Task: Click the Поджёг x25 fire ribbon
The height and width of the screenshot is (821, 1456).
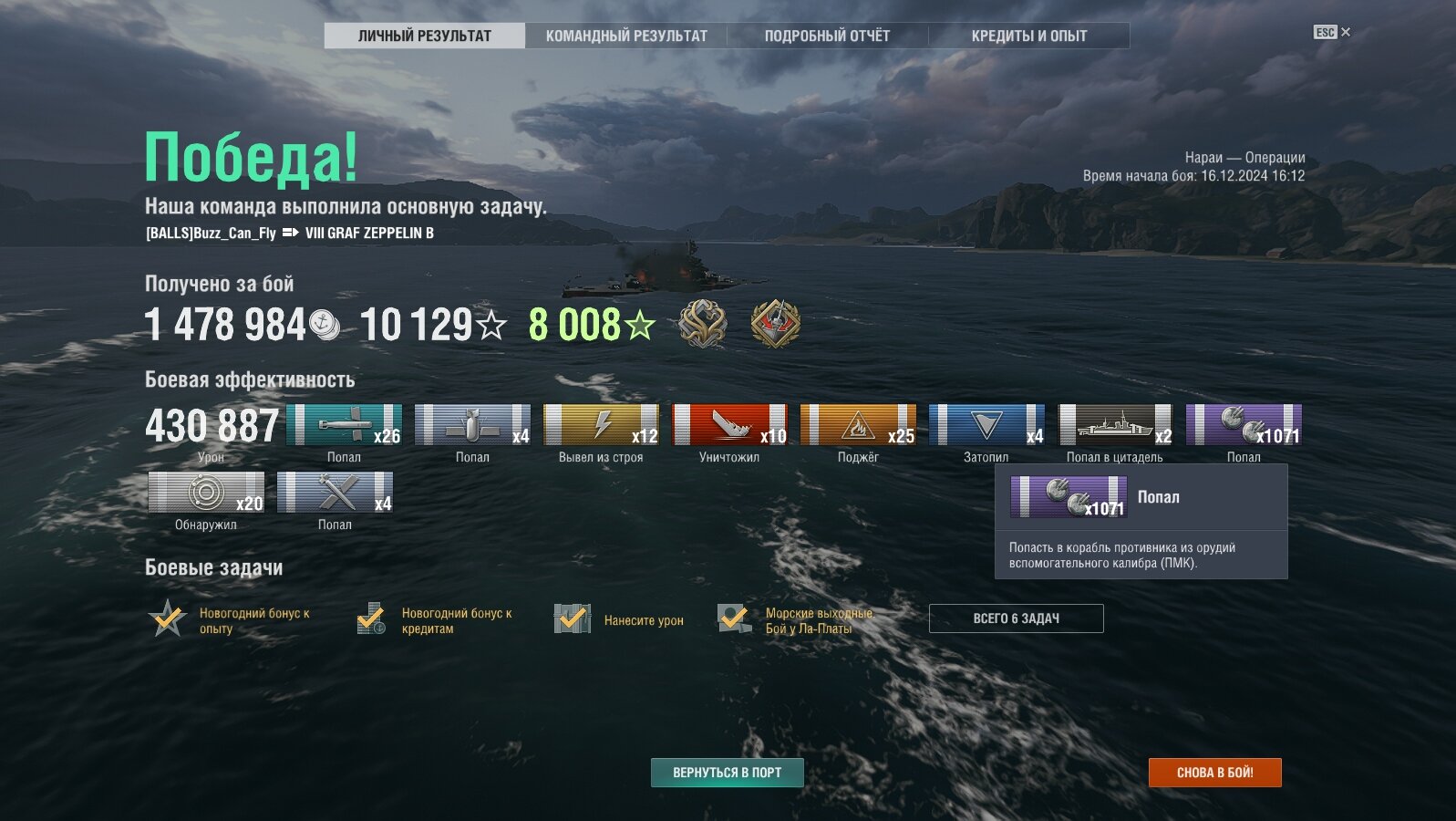Action: (x=858, y=425)
